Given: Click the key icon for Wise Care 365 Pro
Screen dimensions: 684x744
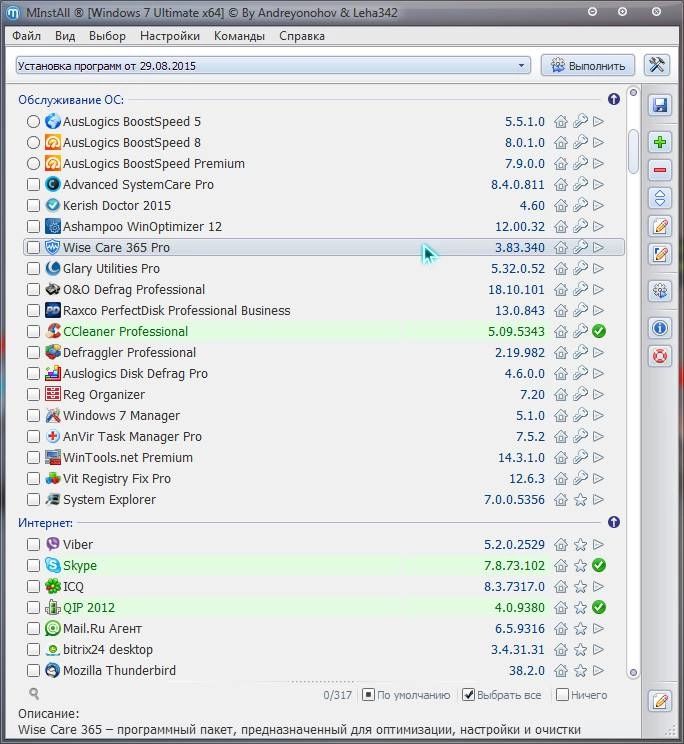Looking at the screenshot, I should point(580,247).
